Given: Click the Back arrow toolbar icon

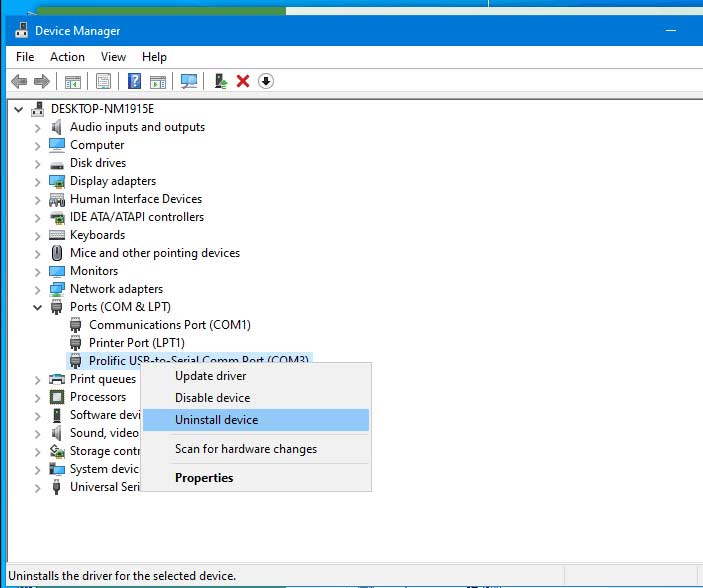Looking at the screenshot, I should 19,81.
